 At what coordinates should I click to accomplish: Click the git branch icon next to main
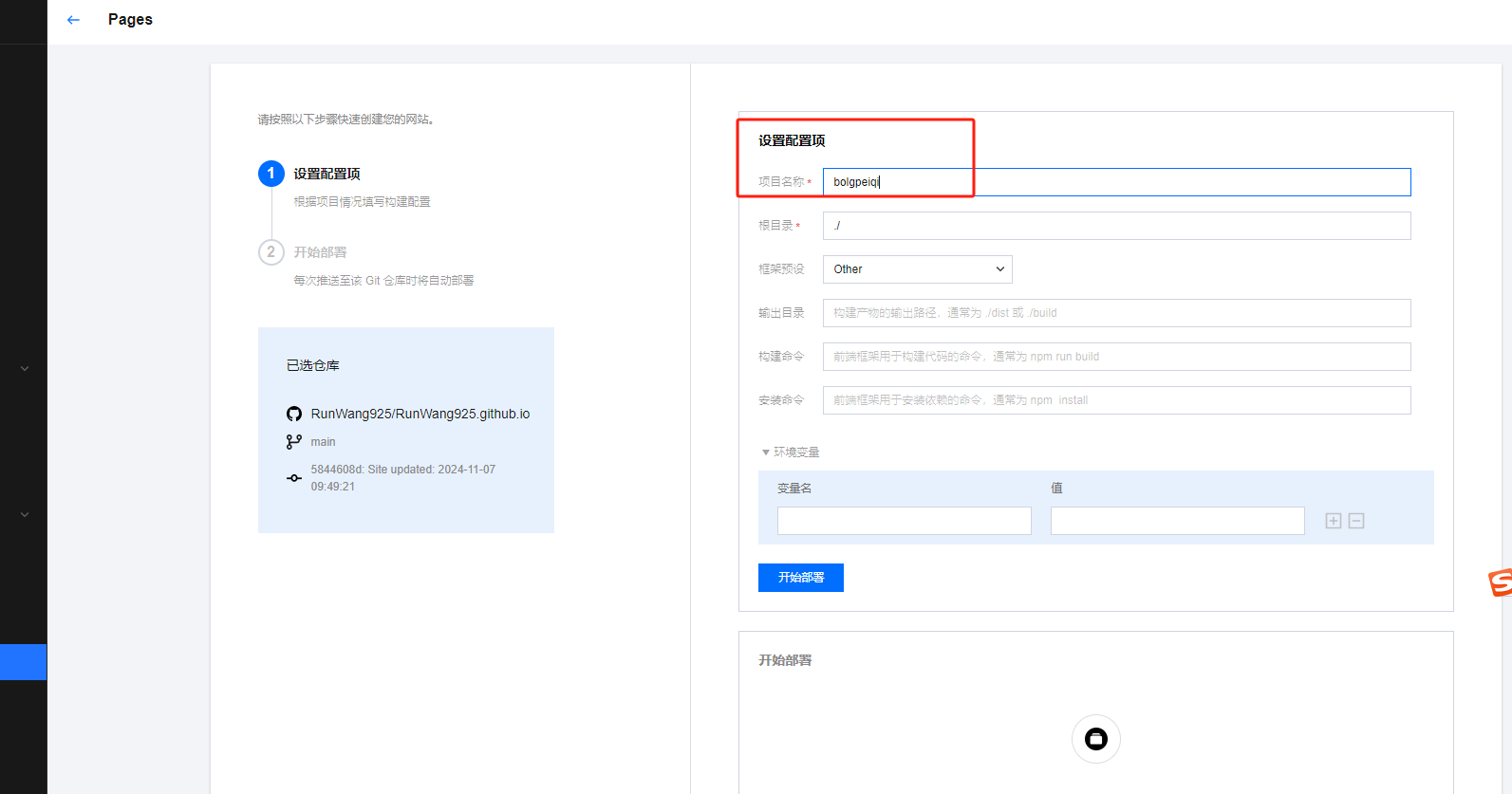(294, 442)
